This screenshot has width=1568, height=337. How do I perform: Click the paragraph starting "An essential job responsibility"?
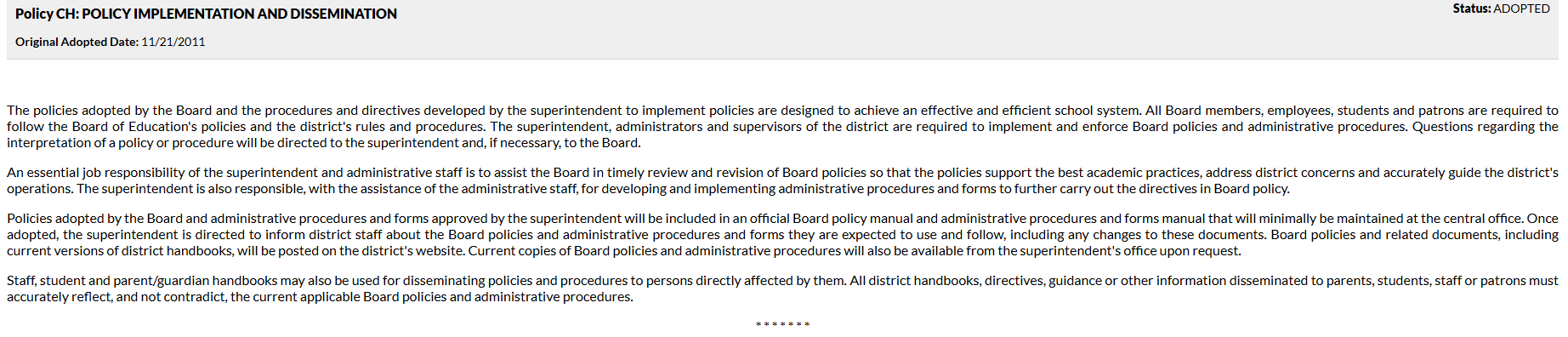coord(782,180)
